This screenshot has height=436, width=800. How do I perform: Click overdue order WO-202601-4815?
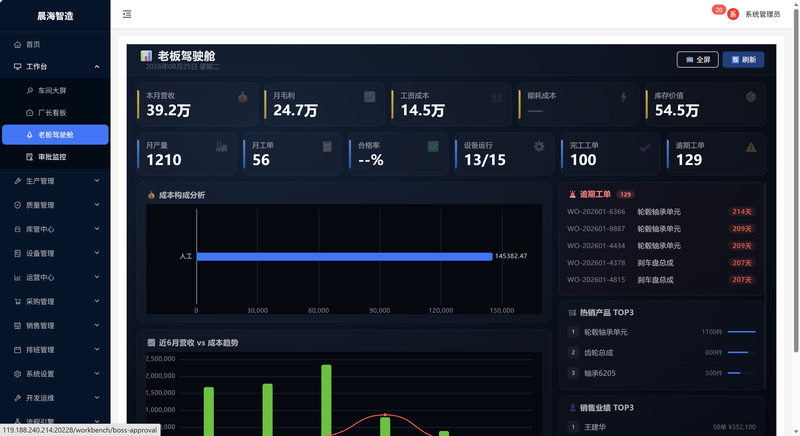click(662, 280)
